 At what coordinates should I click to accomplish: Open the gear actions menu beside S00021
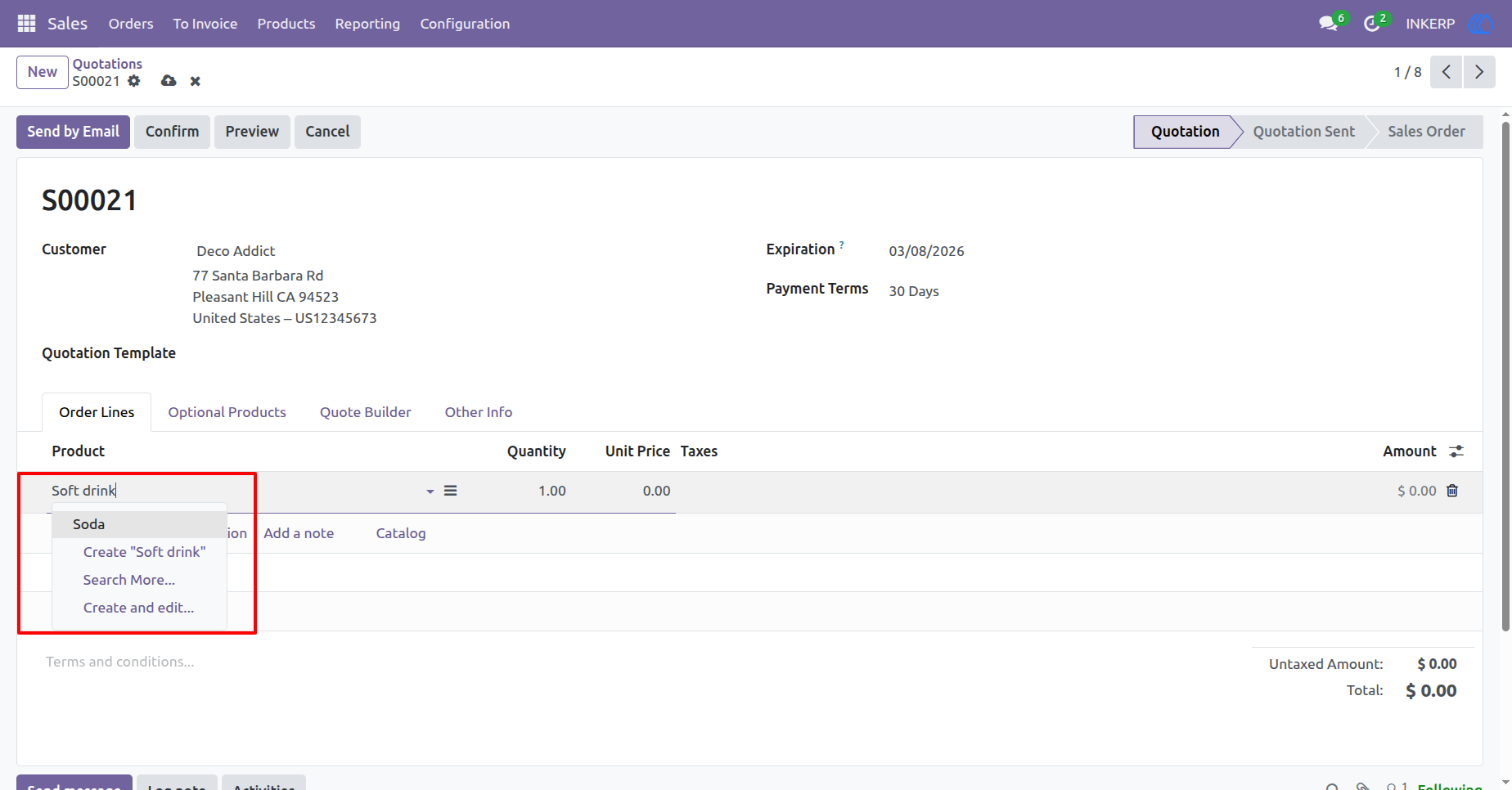click(134, 81)
